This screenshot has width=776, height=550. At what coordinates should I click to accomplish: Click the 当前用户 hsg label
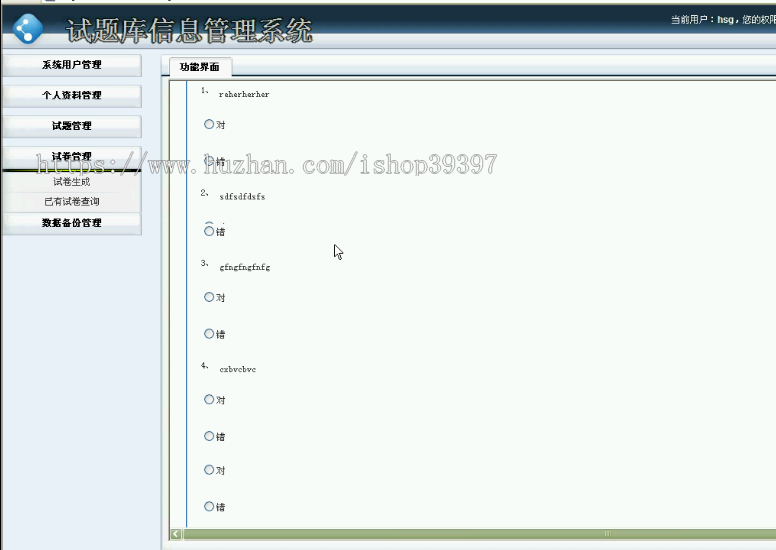(x=702, y=20)
